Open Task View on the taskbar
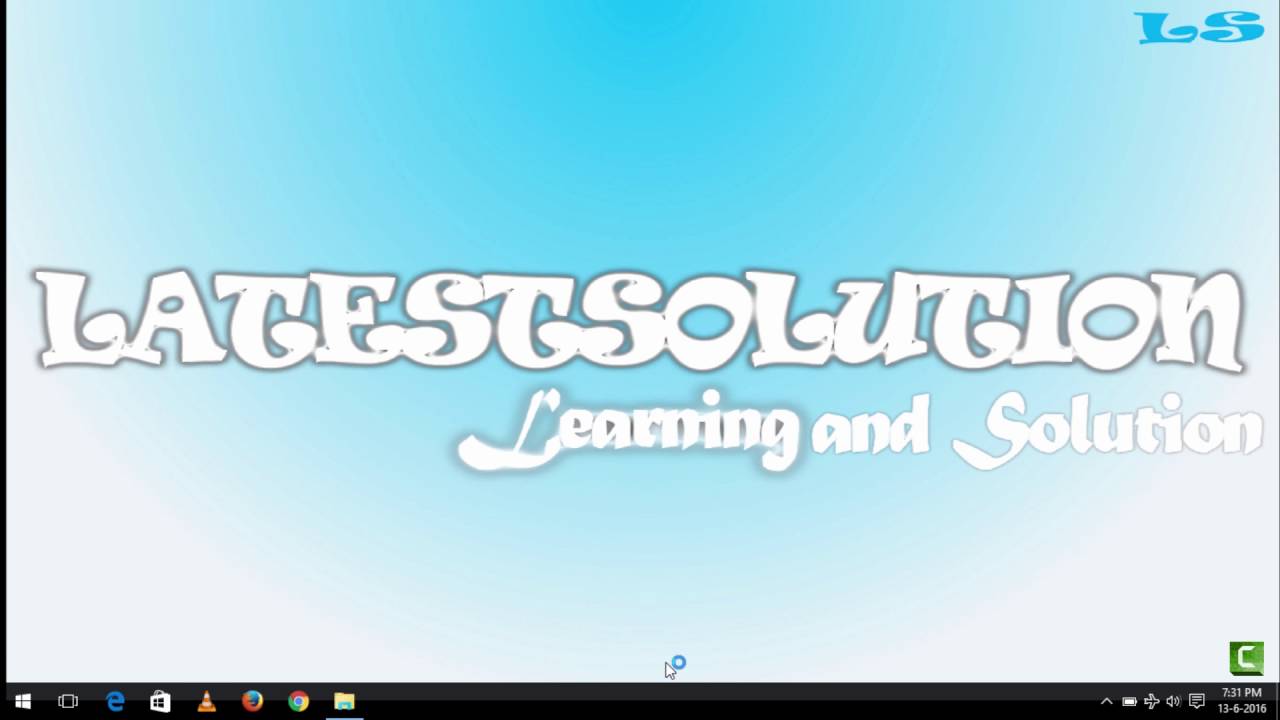The width and height of the screenshot is (1280, 720). 68,702
